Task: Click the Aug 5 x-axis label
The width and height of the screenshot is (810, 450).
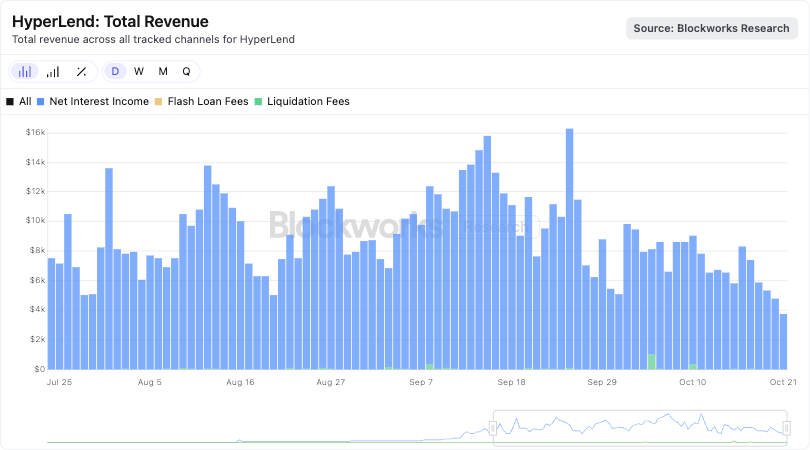Action: pos(150,382)
